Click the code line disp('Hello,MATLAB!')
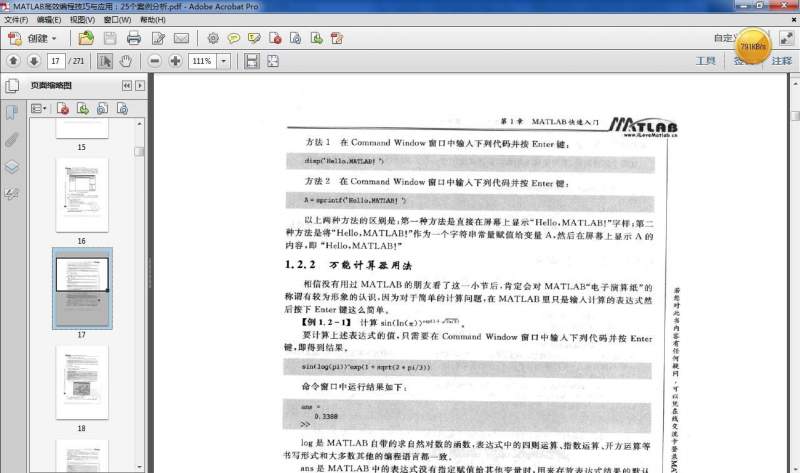The height and width of the screenshot is (473, 800). coord(344,161)
